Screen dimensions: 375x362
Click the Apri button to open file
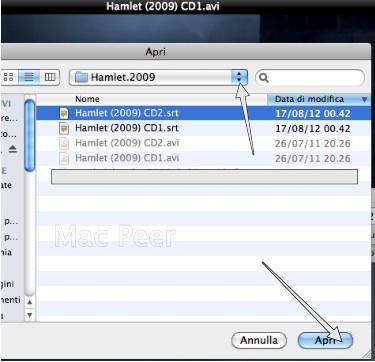[x=325, y=340]
